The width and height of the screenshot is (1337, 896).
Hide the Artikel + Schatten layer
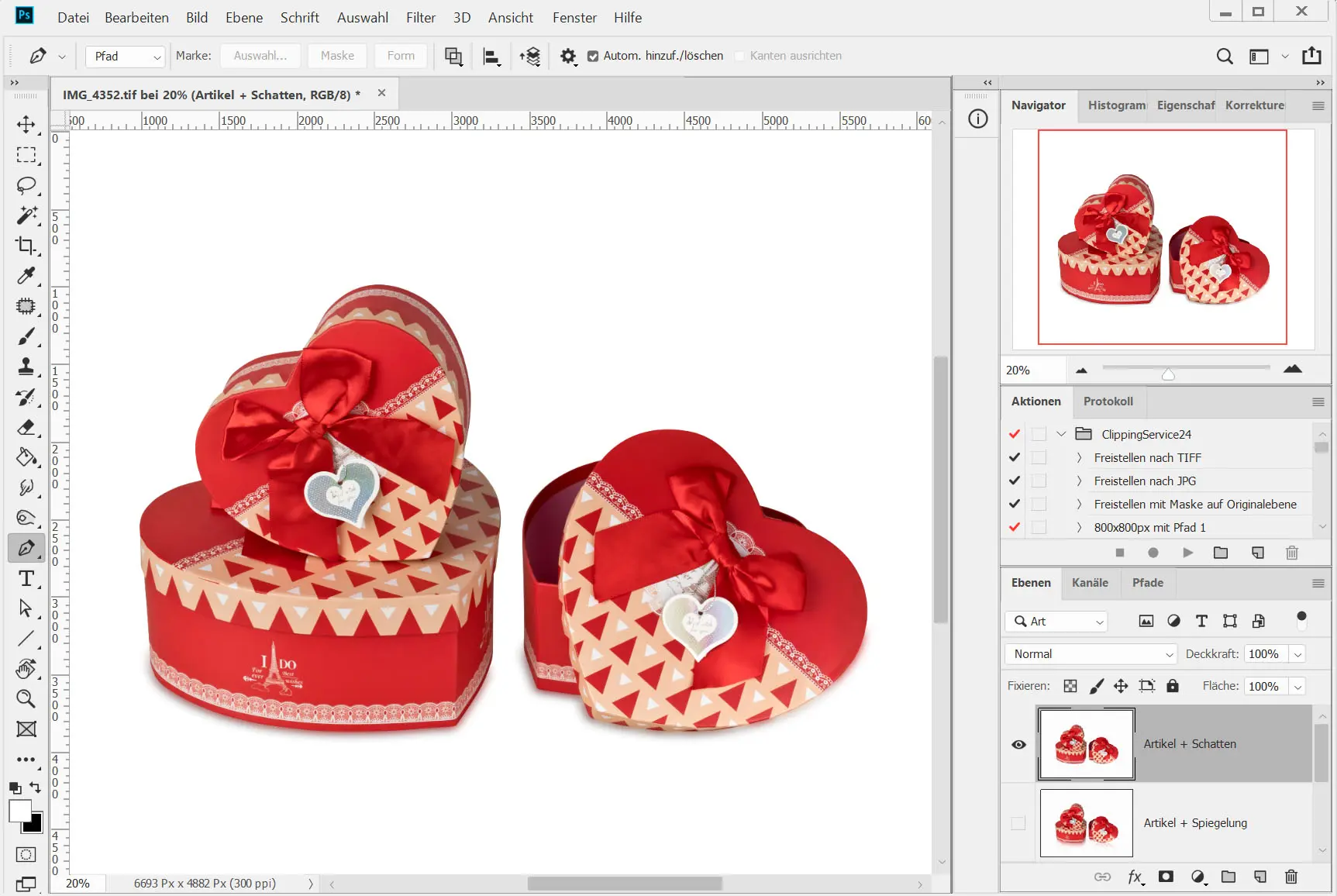coord(1018,744)
